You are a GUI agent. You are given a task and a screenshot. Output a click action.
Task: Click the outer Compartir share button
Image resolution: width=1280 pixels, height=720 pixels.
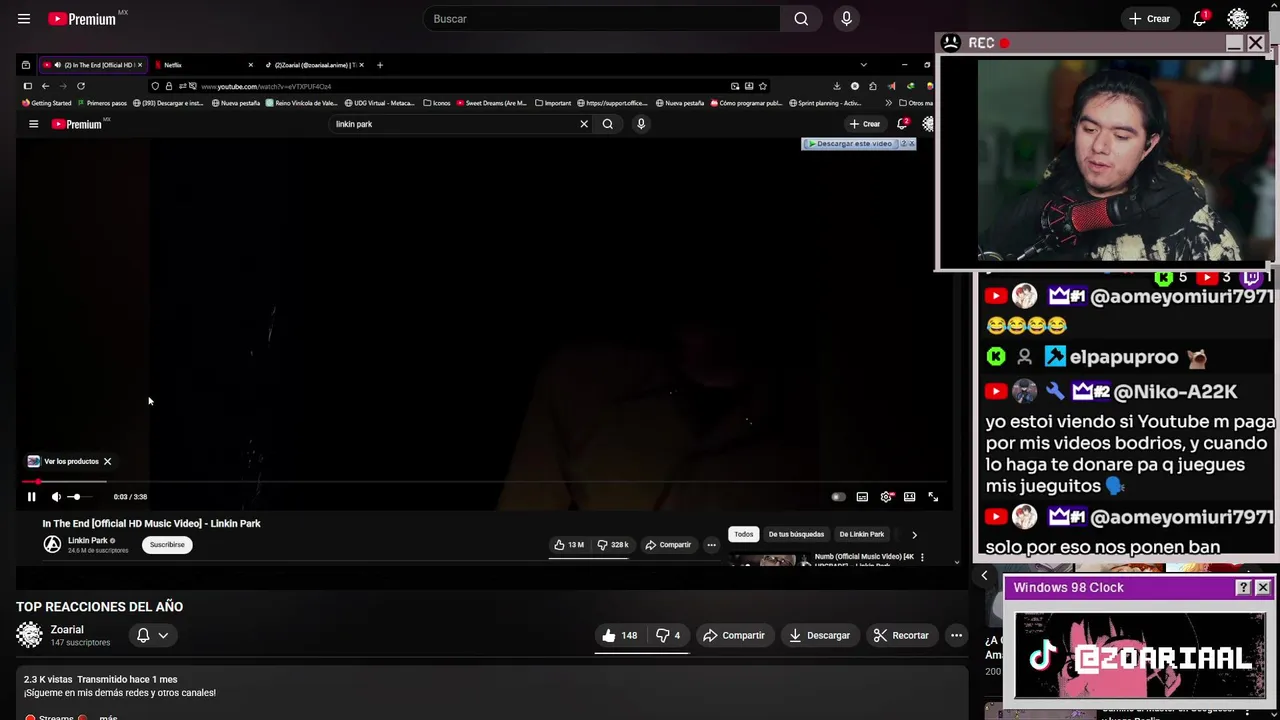tap(734, 635)
